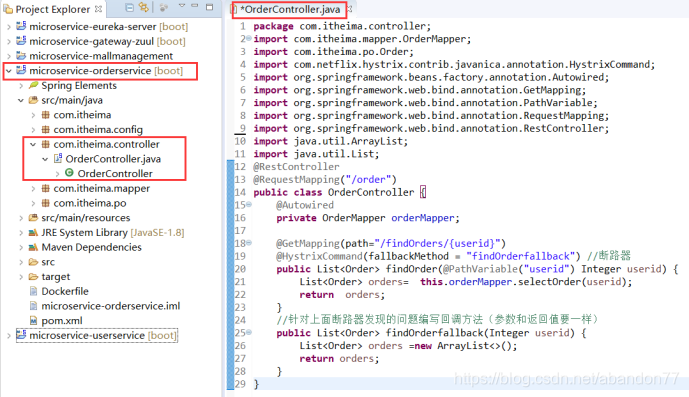
Task: Click the Maven Dependencies library icon
Action: (x=33, y=247)
